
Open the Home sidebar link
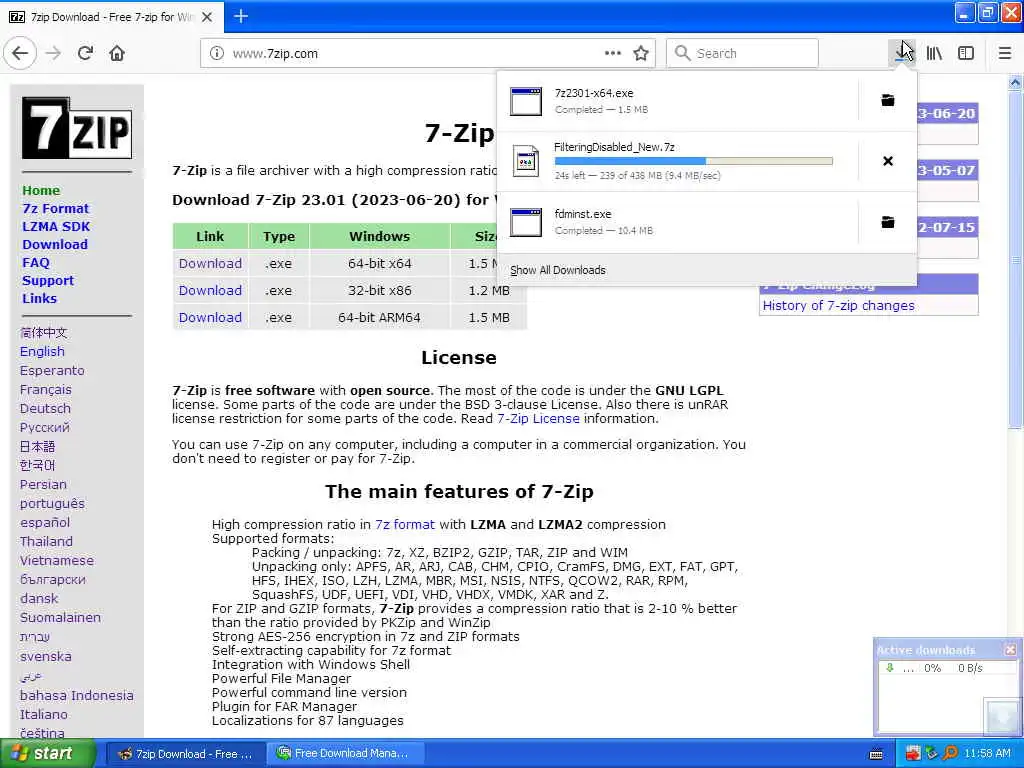pyautogui.click(x=41, y=190)
